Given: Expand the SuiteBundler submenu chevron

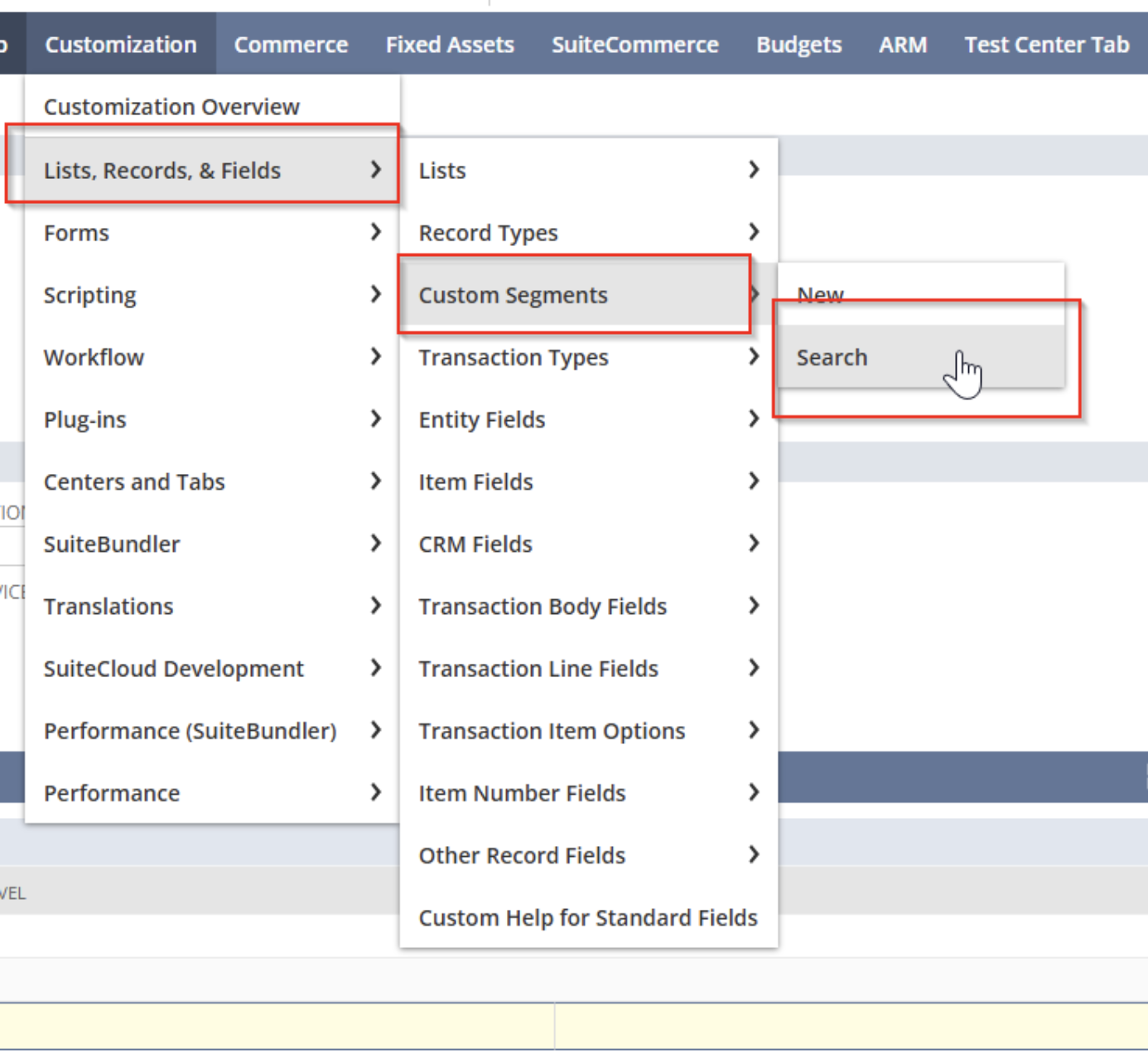Looking at the screenshot, I should click(378, 544).
